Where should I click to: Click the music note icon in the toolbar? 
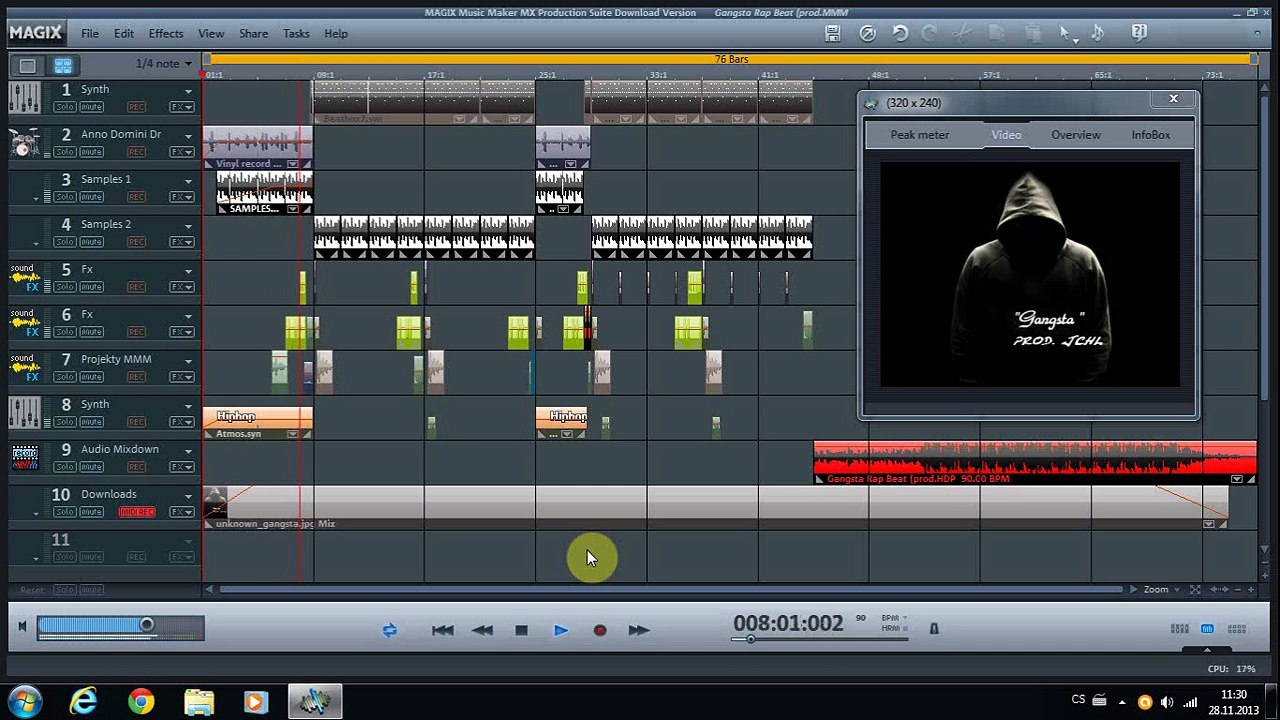click(1098, 33)
